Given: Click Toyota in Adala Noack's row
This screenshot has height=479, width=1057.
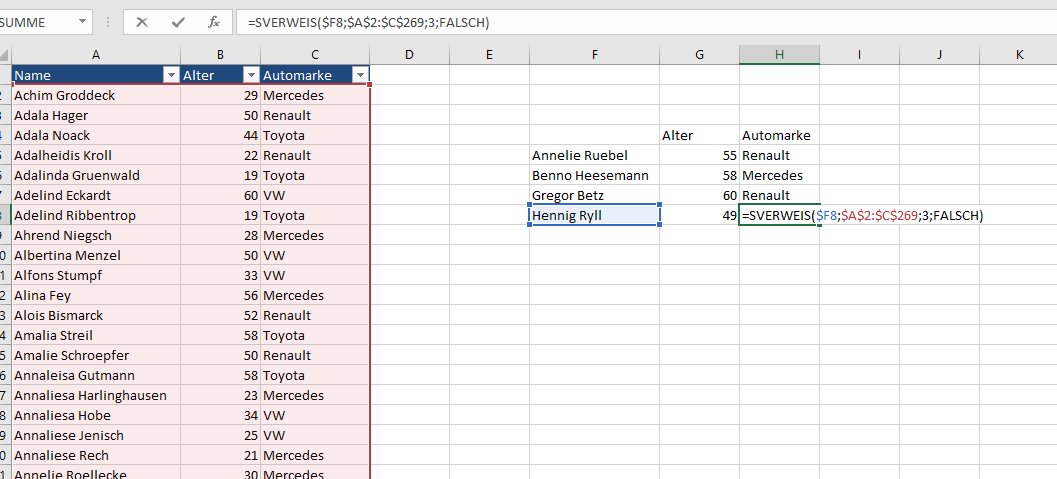Looking at the screenshot, I should tap(315, 135).
